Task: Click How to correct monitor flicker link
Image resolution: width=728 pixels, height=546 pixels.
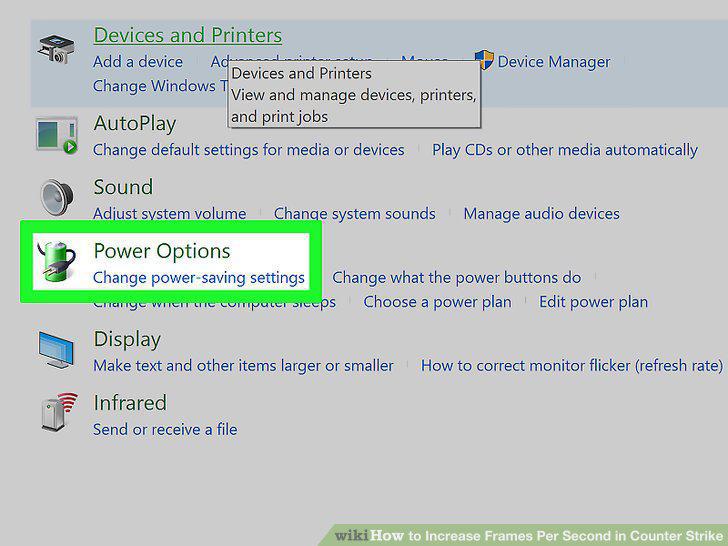Action: coord(572,366)
